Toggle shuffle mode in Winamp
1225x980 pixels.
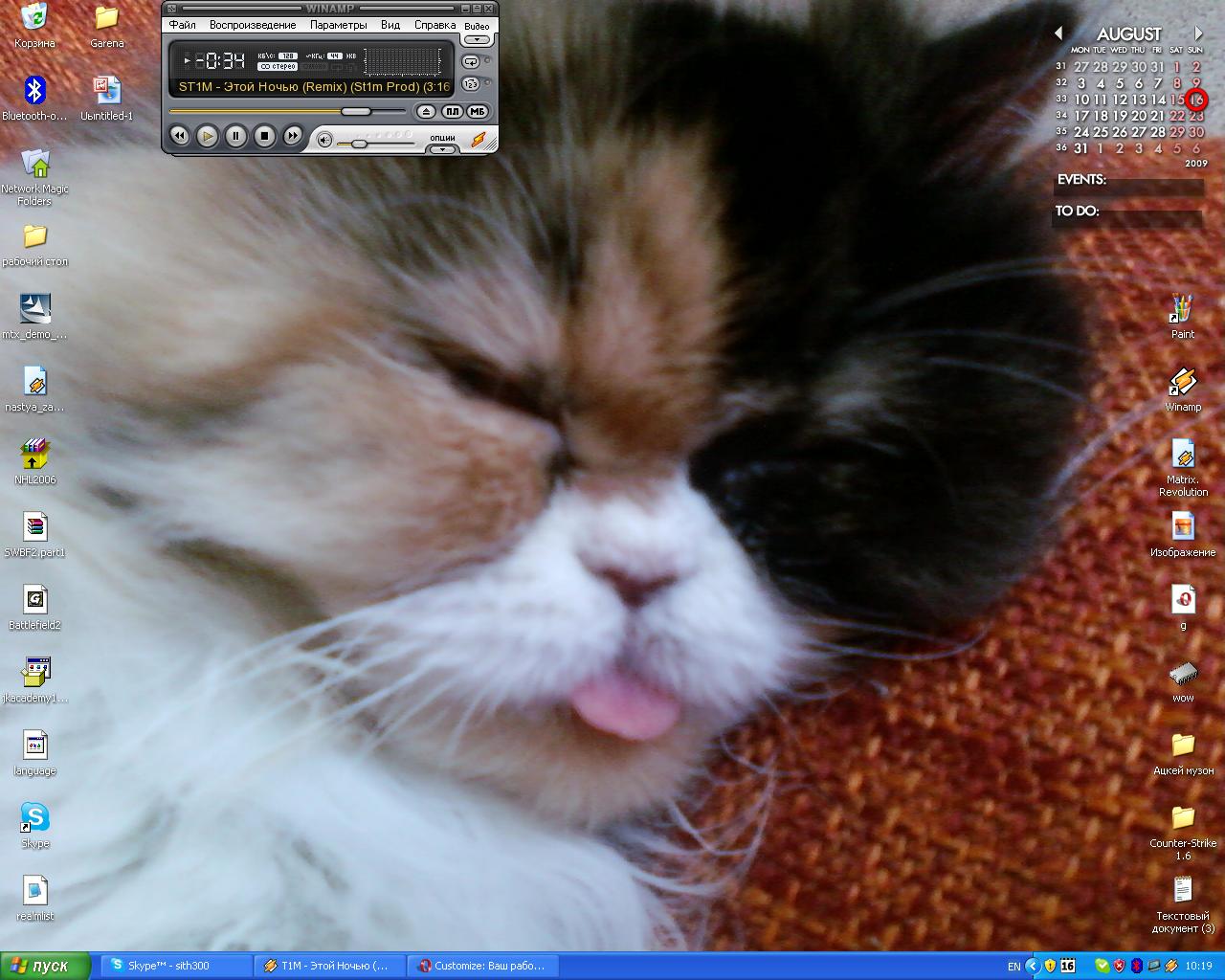pos(471,84)
